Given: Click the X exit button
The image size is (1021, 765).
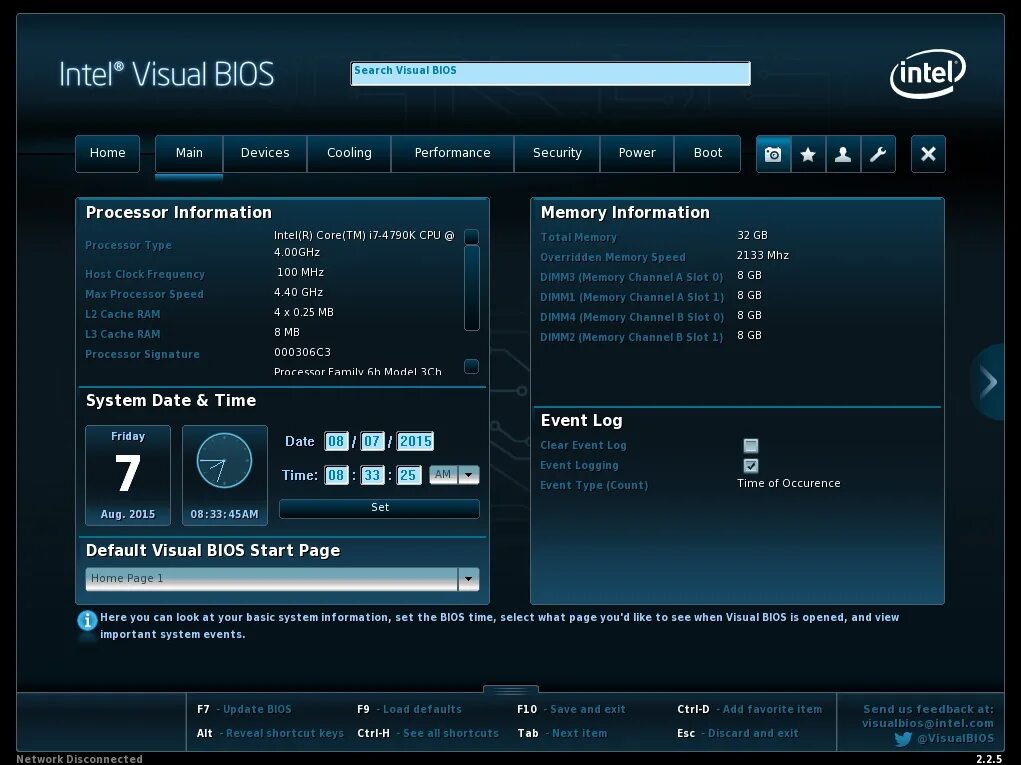Looking at the screenshot, I should 928,154.
